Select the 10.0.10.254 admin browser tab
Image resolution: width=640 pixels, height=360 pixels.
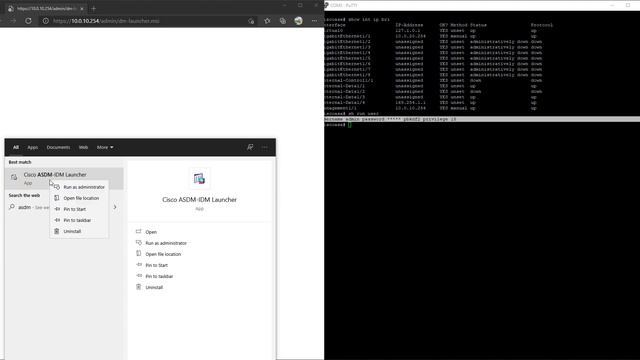tap(46, 9)
